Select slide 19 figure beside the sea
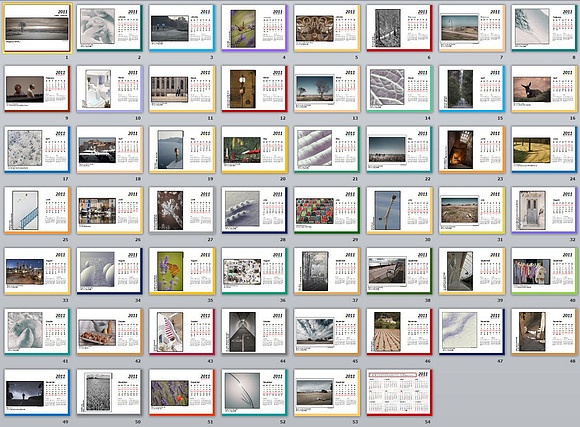The width and height of the screenshot is (580, 427). pos(182,149)
